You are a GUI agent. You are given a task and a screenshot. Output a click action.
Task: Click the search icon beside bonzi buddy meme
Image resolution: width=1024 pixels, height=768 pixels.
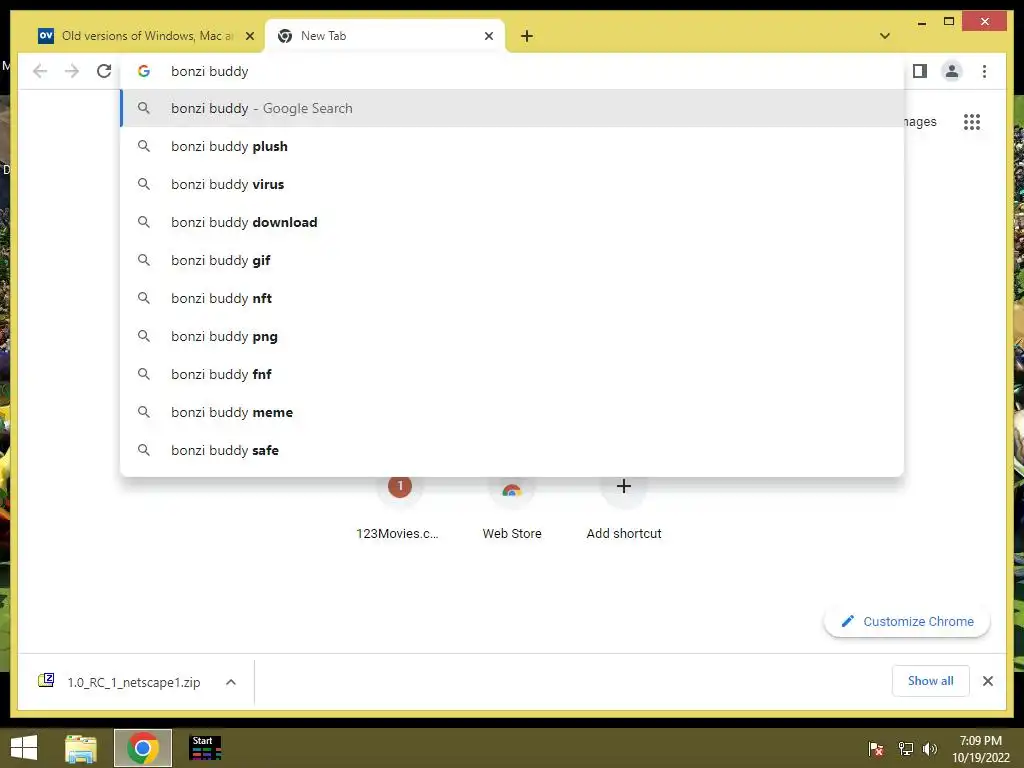144,412
